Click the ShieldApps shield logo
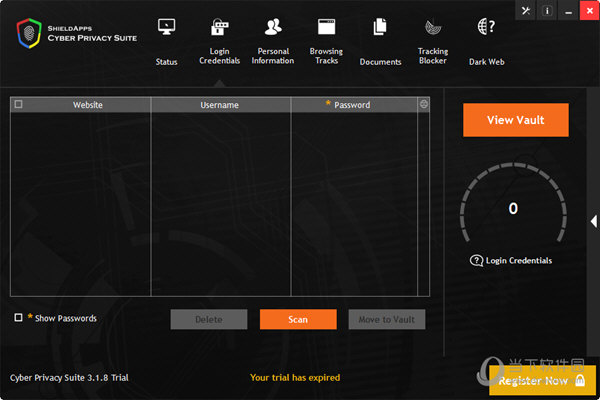Image resolution: width=600 pixels, height=400 pixels. [x=29, y=33]
